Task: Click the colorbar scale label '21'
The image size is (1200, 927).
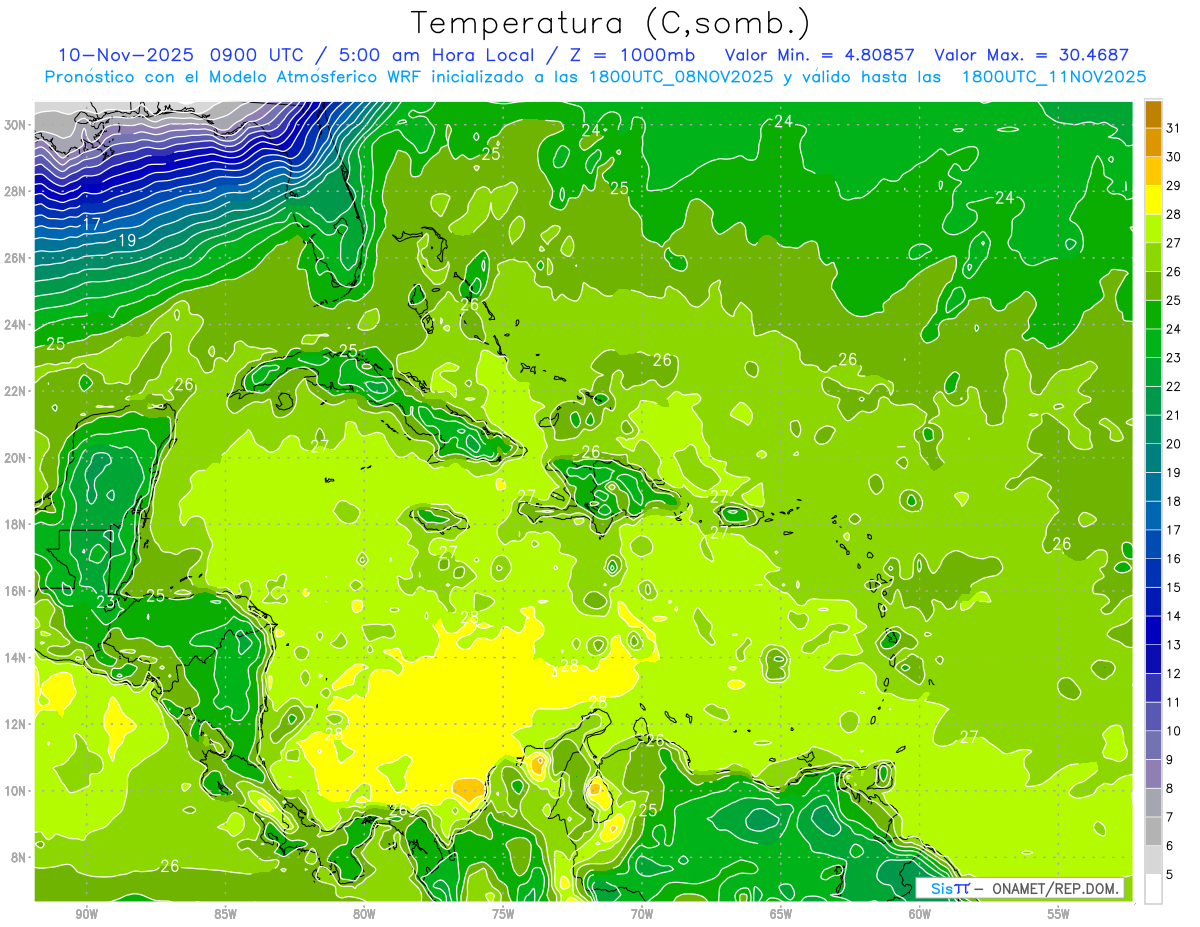Action: [x=1174, y=415]
